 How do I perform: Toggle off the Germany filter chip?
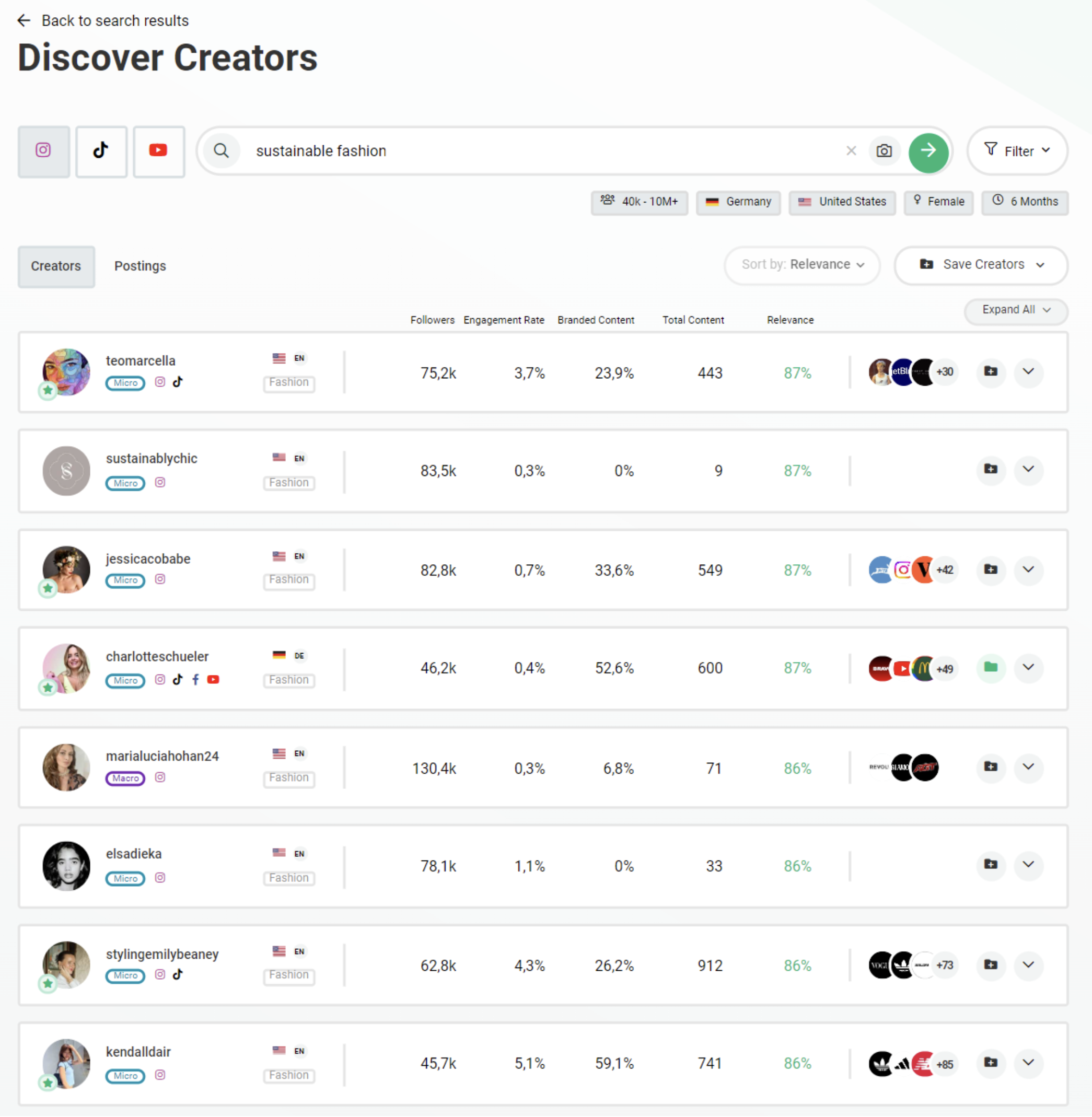[738, 202]
